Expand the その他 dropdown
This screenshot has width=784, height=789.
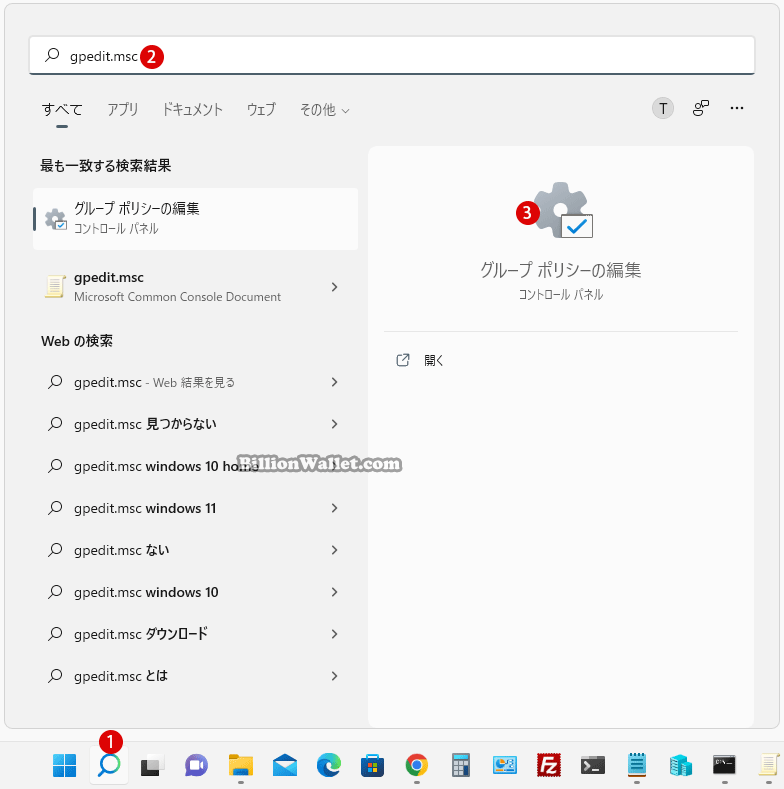click(324, 109)
